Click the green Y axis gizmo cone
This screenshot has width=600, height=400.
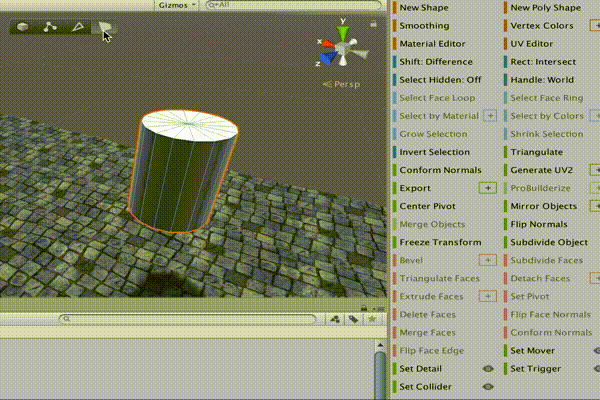click(343, 32)
